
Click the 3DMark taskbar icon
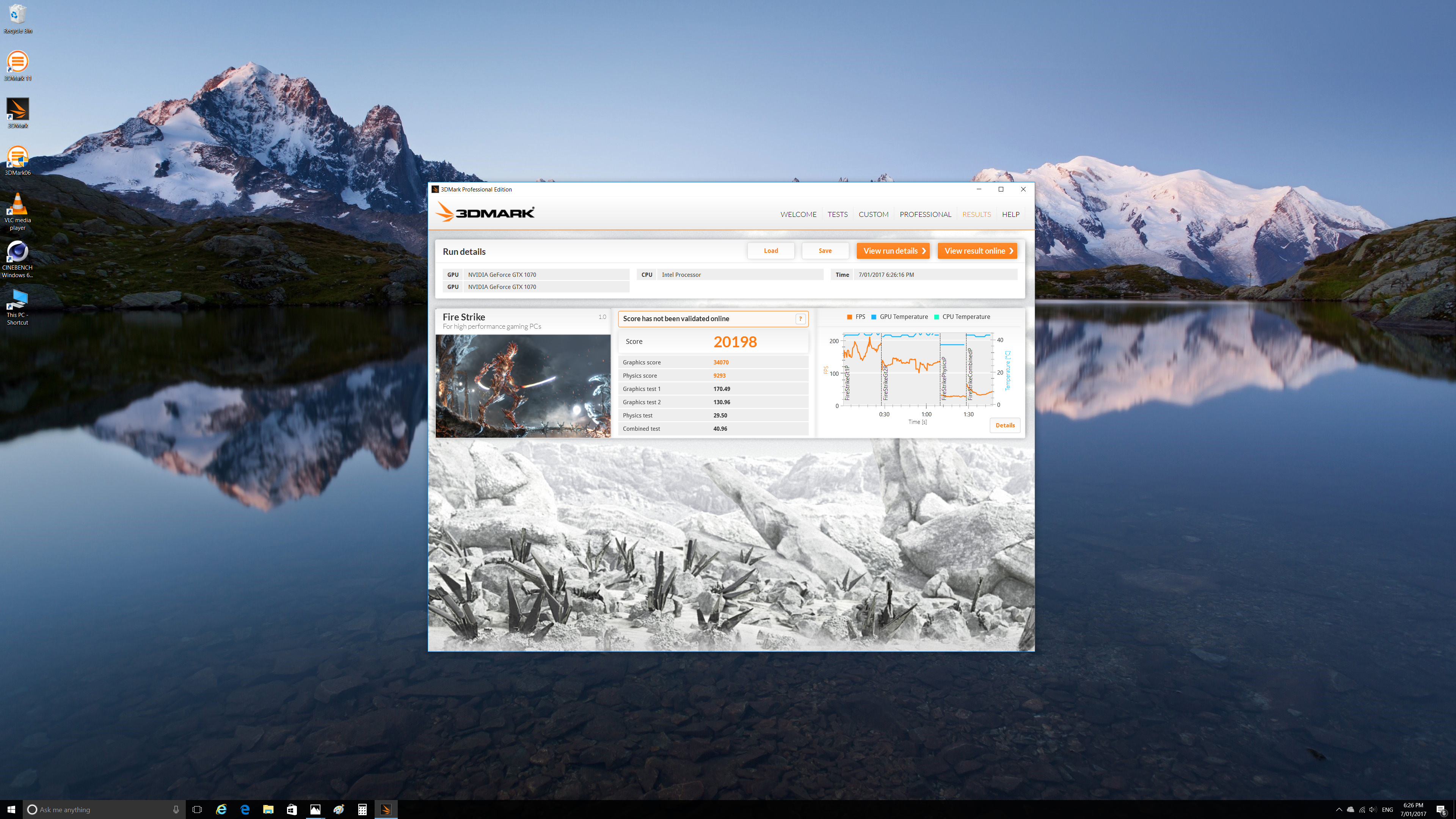pyautogui.click(x=386, y=810)
